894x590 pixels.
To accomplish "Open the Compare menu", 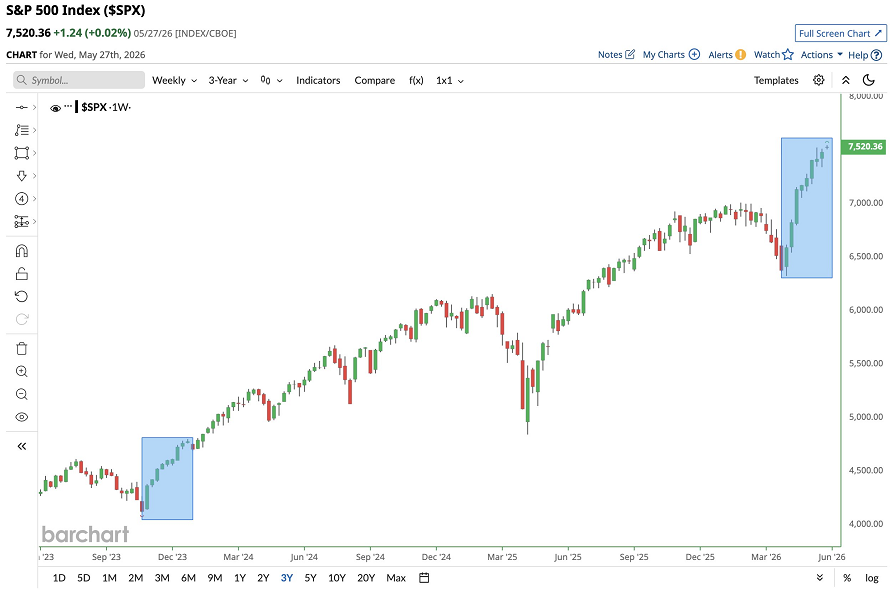I will pyautogui.click(x=375, y=80).
